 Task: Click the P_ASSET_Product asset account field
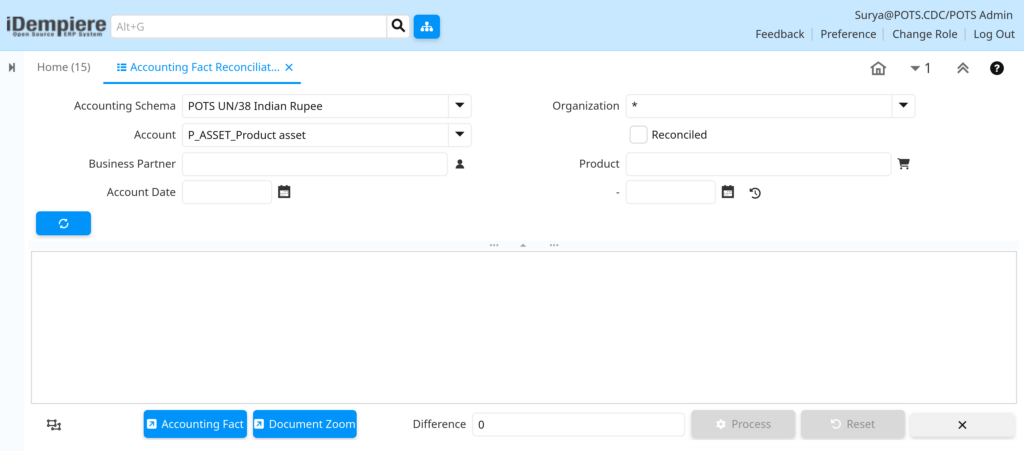(315, 135)
